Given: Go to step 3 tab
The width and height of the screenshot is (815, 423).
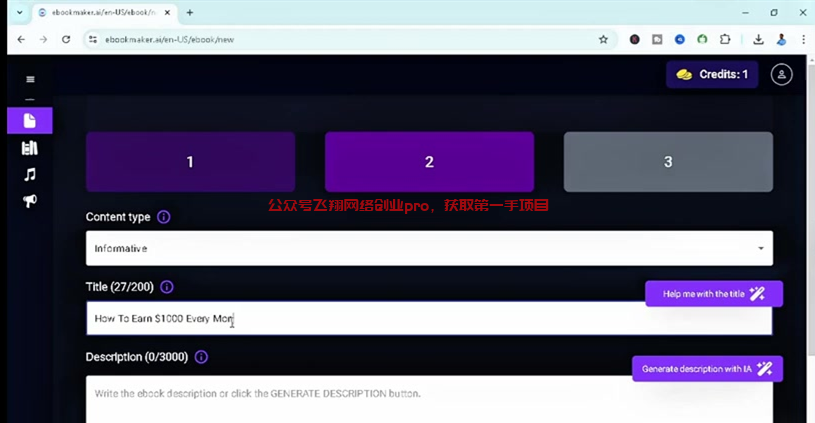Looking at the screenshot, I should pyautogui.click(x=668, y=162).
